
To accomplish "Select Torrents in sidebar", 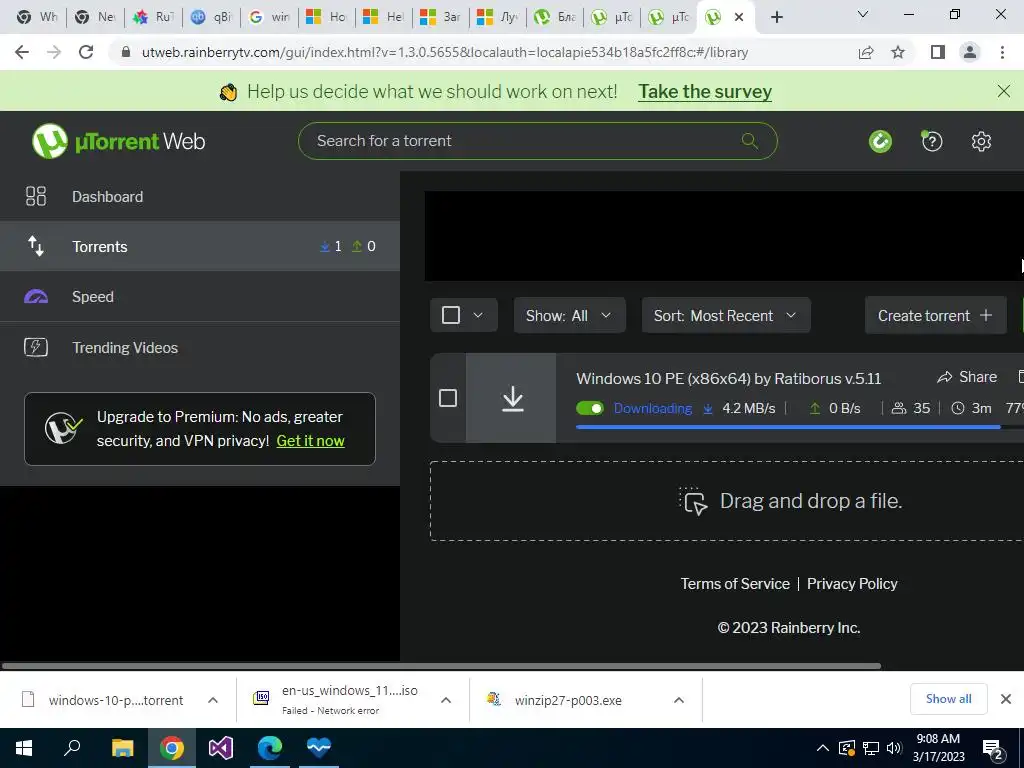I will (200, 246).
